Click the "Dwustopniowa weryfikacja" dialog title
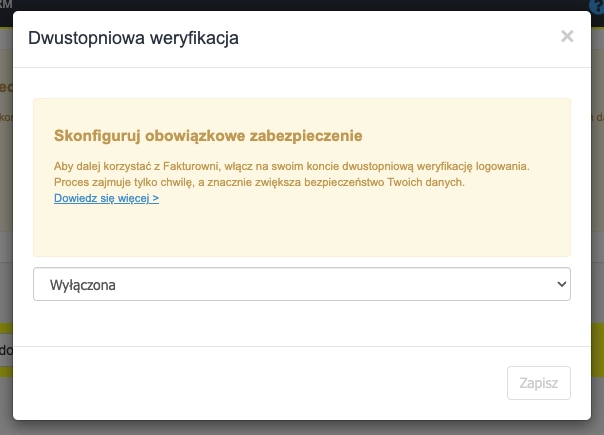 tap(133, 39)
